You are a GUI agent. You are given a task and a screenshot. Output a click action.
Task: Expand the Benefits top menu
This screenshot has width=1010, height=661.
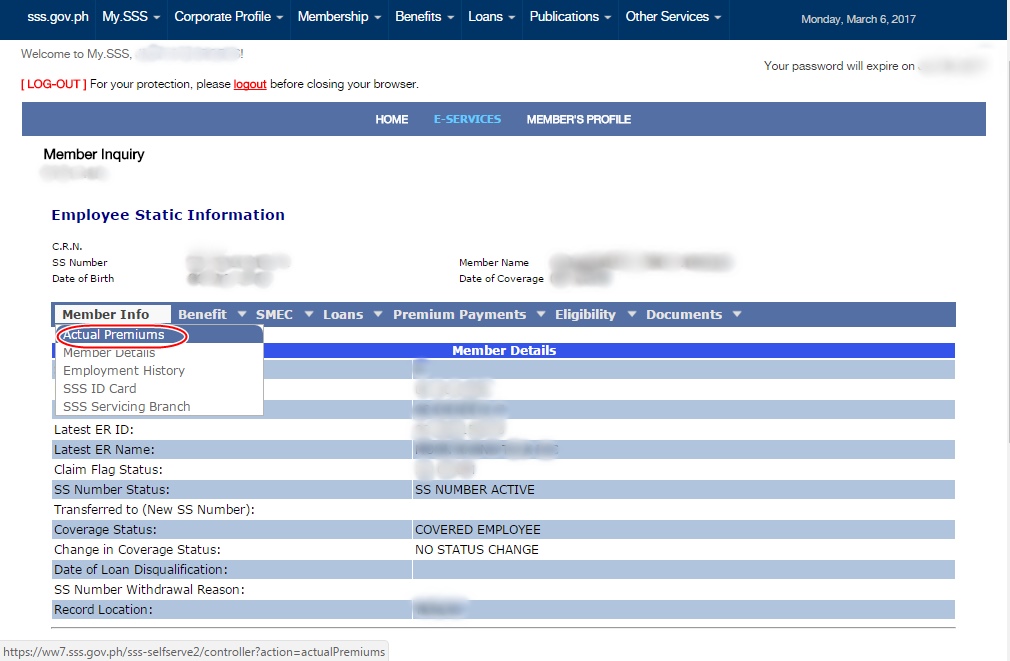point(424,17)
